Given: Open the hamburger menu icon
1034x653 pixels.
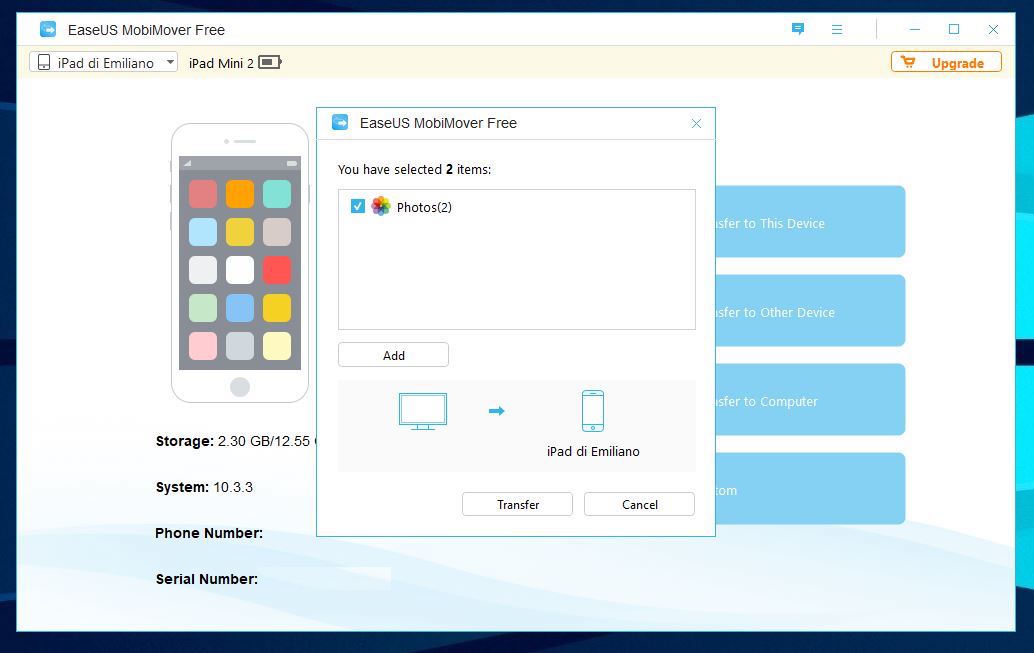Looking at the screenshot, I should click(837, 30).
